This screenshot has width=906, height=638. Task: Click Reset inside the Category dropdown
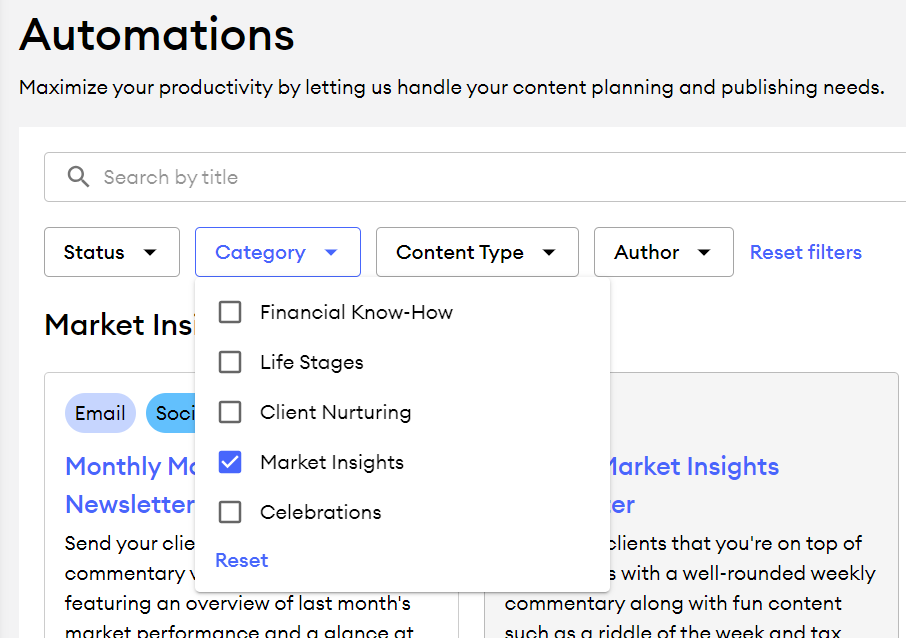click(241, 560)
